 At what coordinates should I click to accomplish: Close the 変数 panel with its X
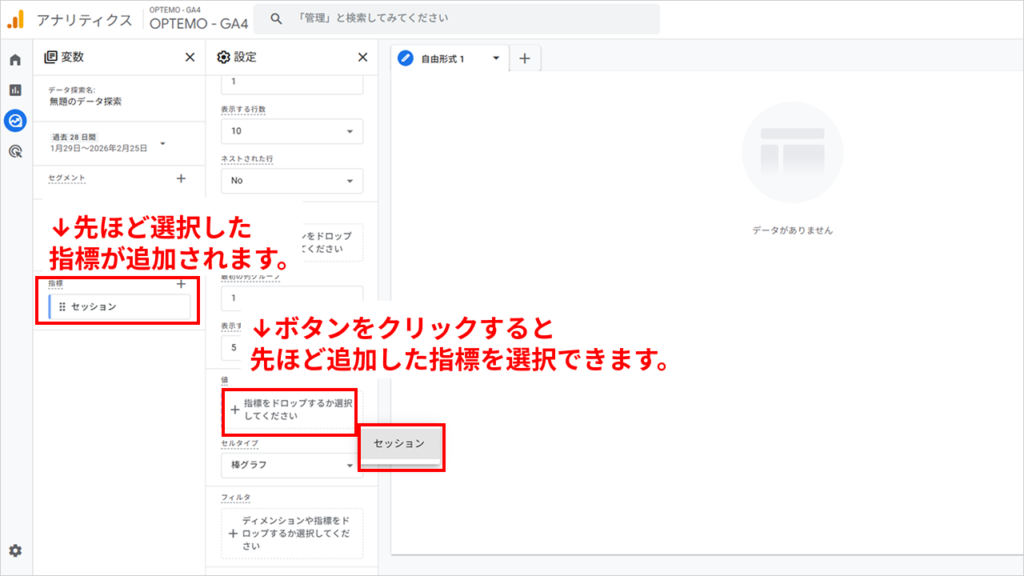coord(188,59)
